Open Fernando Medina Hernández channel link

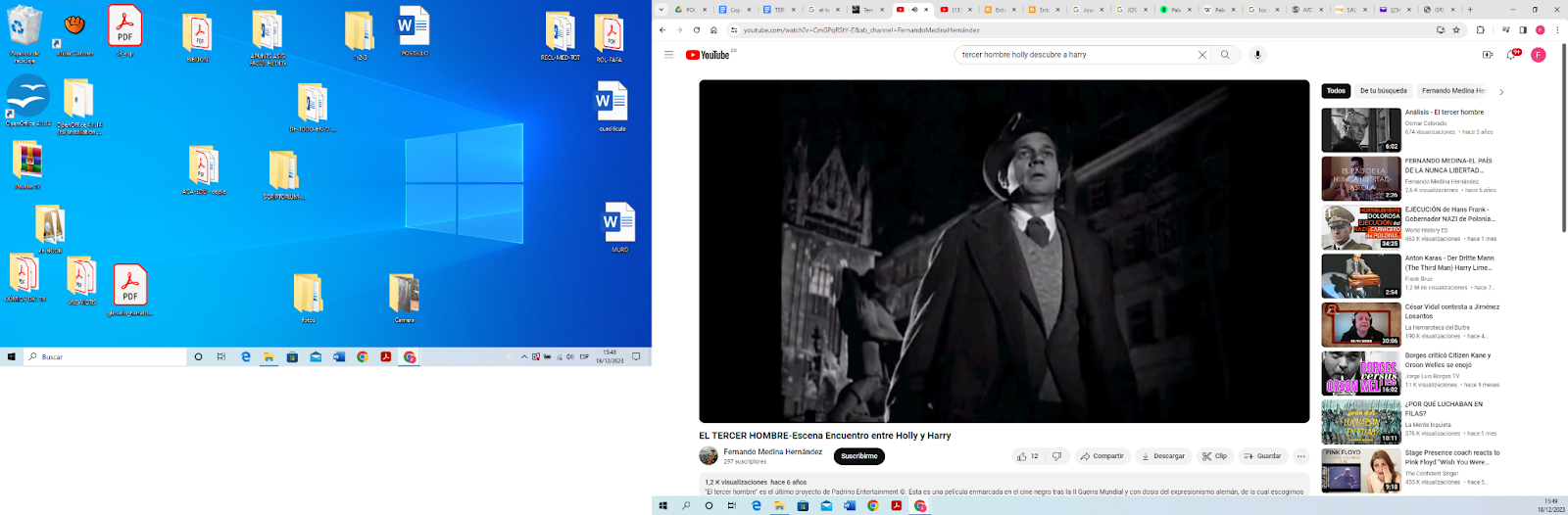pos(773,452)
